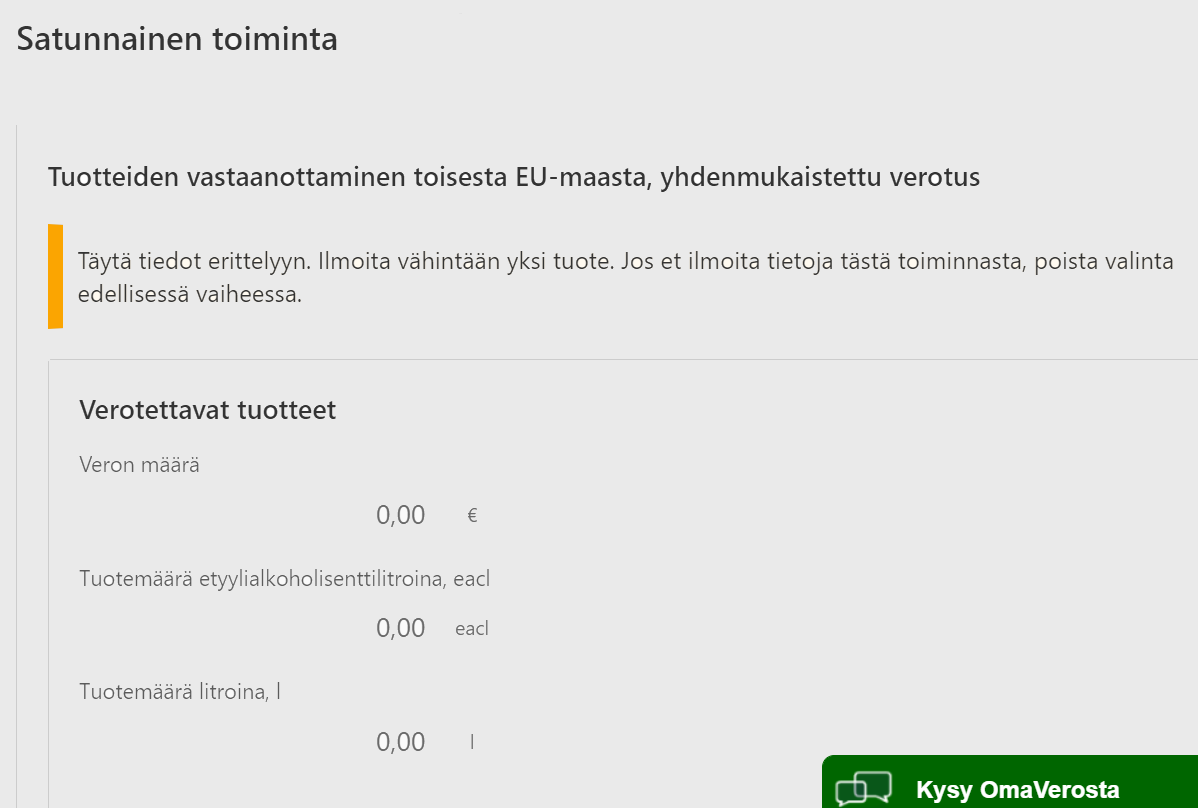Click the 'Tuotemäärä etyylialkoholisenttilitroina, eacl' label
This screenshot has width=1198, height=808.
(284, 578)
